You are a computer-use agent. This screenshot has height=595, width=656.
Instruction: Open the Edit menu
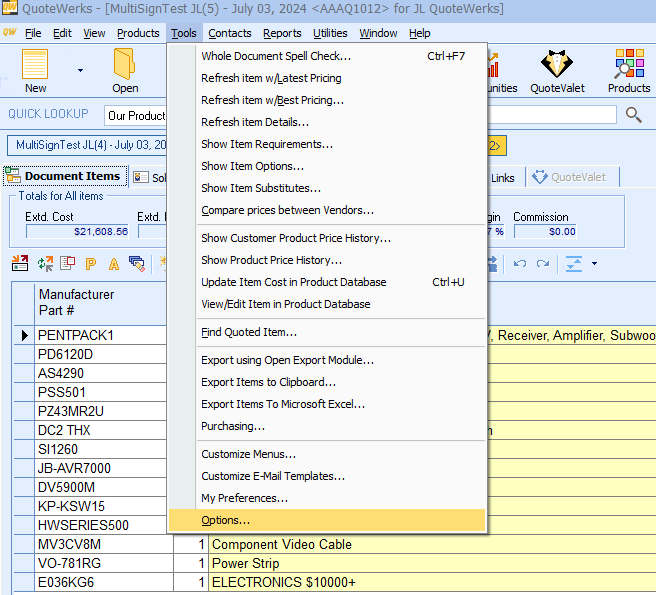click(x=62, y=33)
